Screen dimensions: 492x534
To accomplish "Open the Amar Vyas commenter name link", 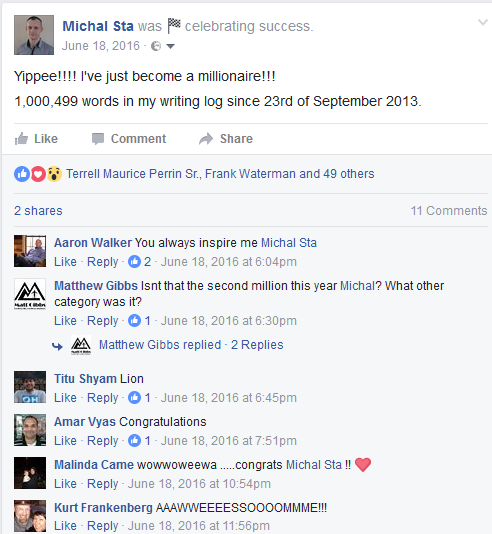I will (85, 422).
